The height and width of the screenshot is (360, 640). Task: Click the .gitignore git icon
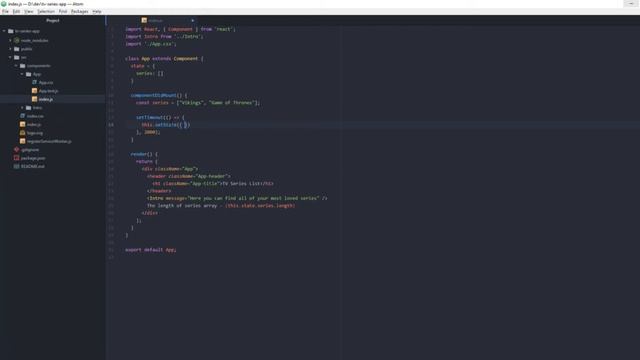click(17, 150)
